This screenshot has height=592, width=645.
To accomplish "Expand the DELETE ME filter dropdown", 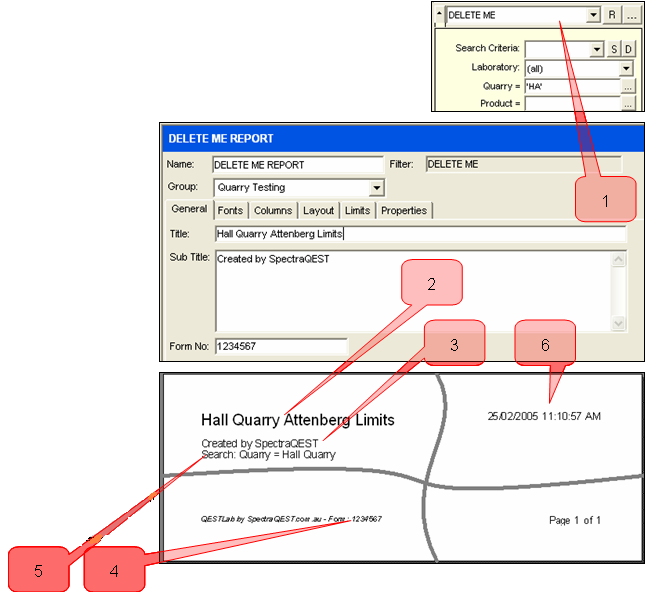I will click(x=593, y=15).
